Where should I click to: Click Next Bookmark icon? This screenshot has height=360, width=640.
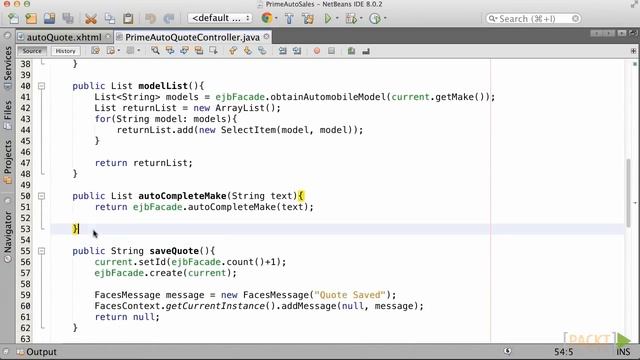tap(247, 51)
